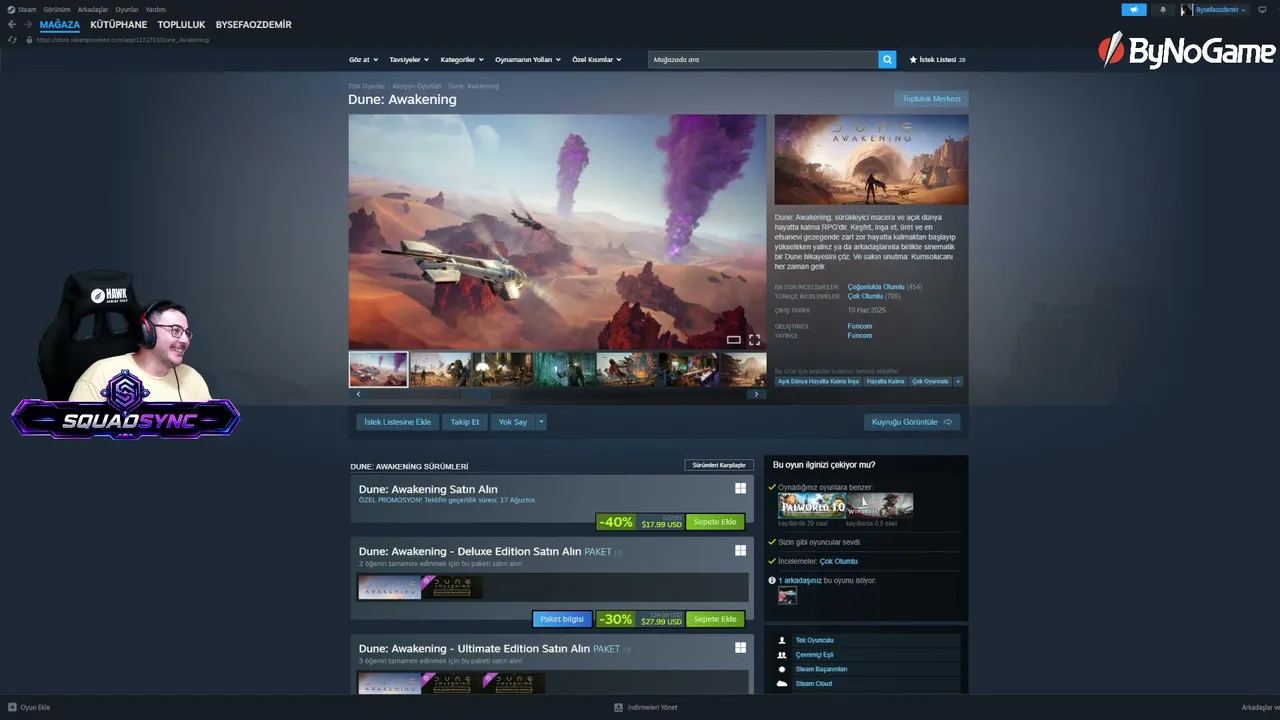Switch to Big Picture display mode icon

(1262, 10)
